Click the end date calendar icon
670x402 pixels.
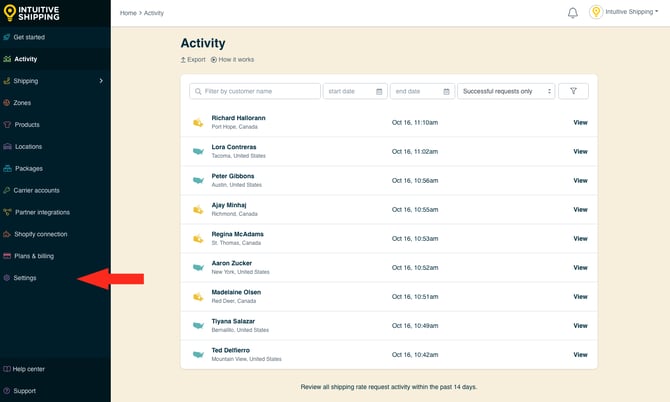pyautogui.click(x=446, y=91)
